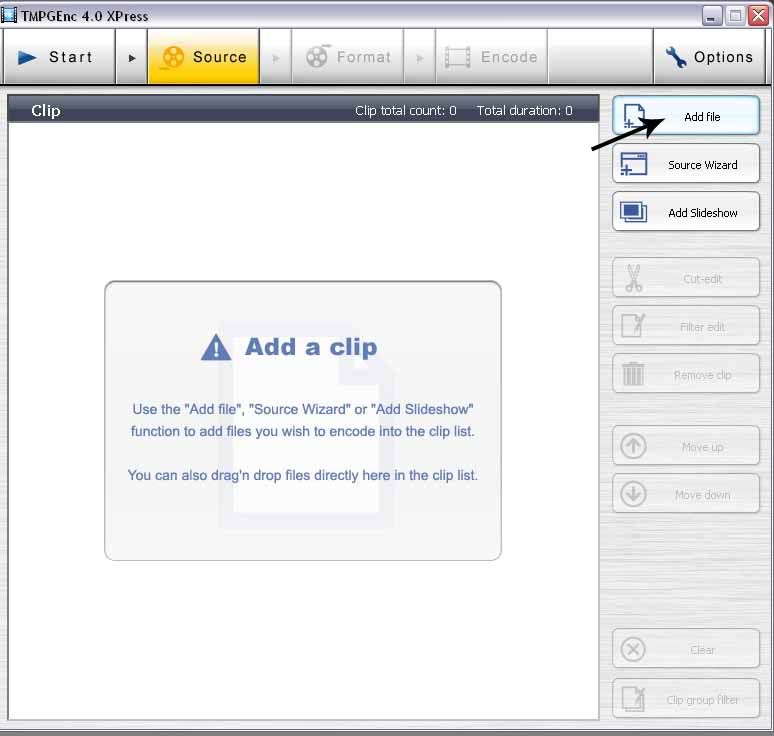Launch the Source Wizard
This screenshot has width=774, height=736.
click(686, 164)
